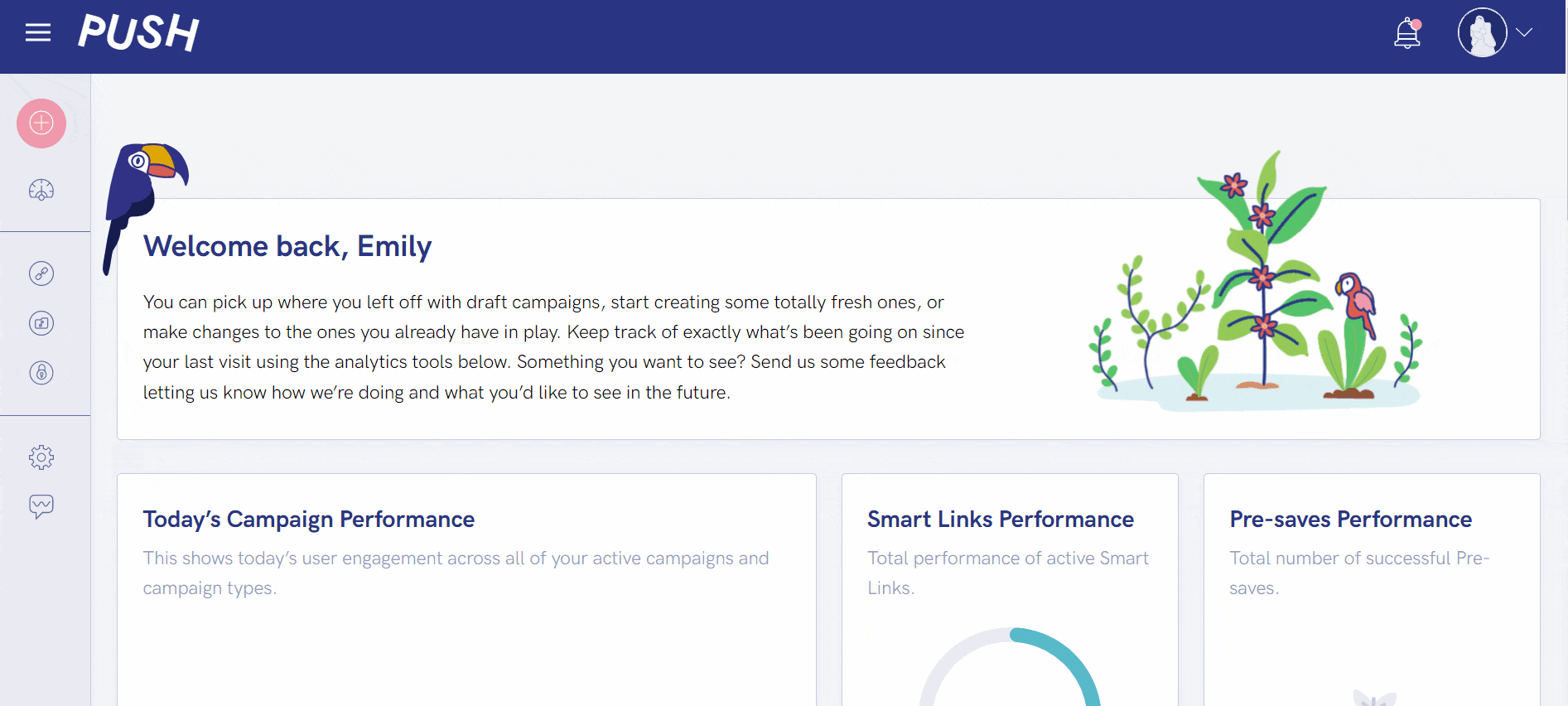
Task: Open the dashboard gauge icon
Action: pyautogui.click(x=41, y=190)
